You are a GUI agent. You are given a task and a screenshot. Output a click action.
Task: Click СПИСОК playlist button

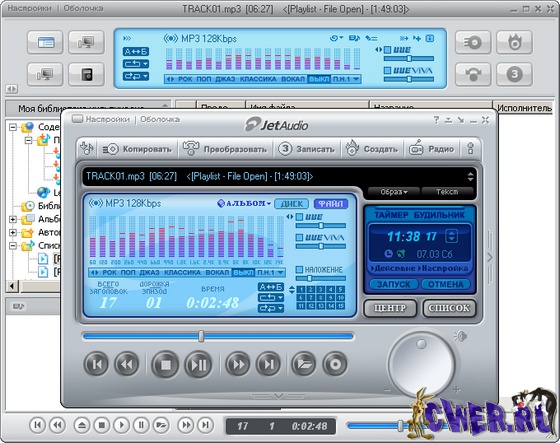click(449, 308)
